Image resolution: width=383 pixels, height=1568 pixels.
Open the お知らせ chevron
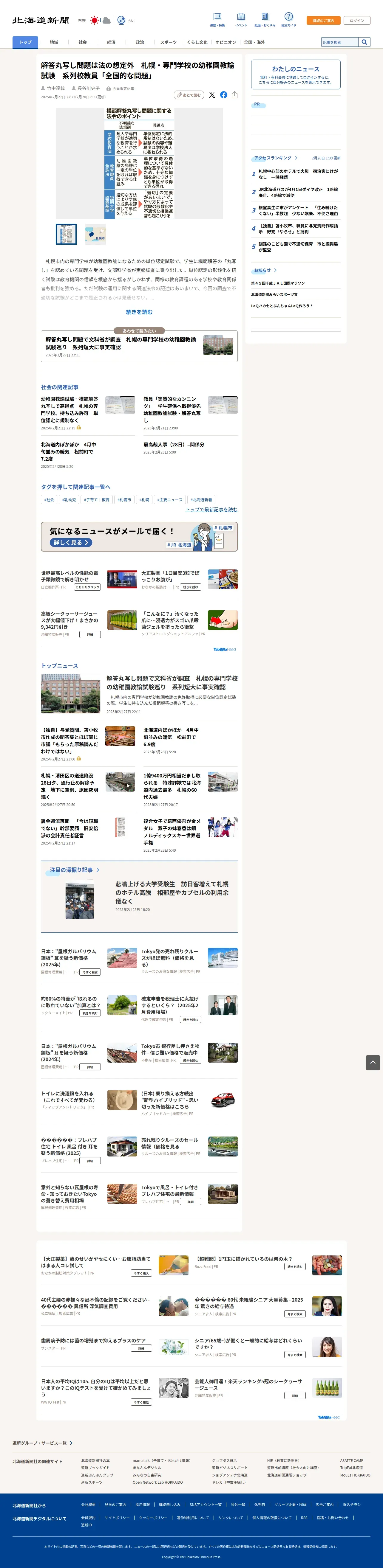point(275,270)
